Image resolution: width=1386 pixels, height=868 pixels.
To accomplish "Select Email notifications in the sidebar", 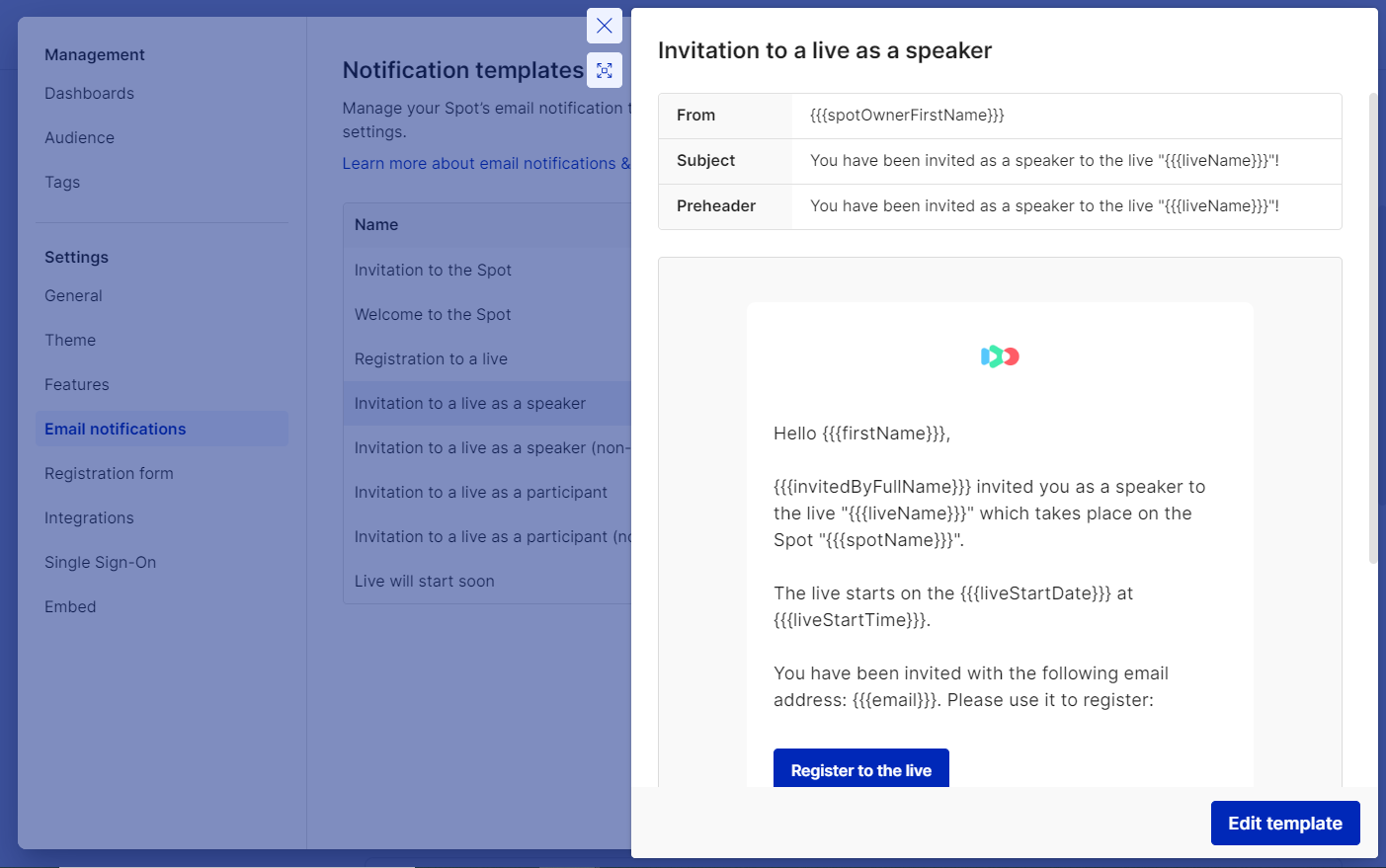I will (x=116, y=430).
